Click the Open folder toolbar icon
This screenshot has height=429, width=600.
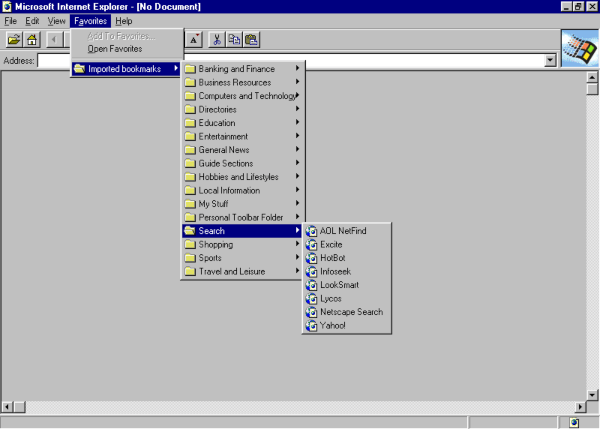click(14, 39)
